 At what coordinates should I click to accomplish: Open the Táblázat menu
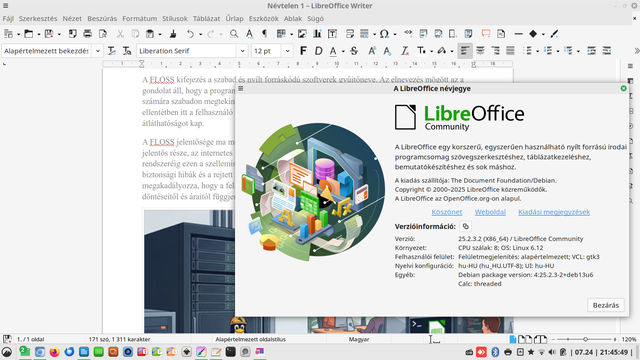click(x=206, y=18)
